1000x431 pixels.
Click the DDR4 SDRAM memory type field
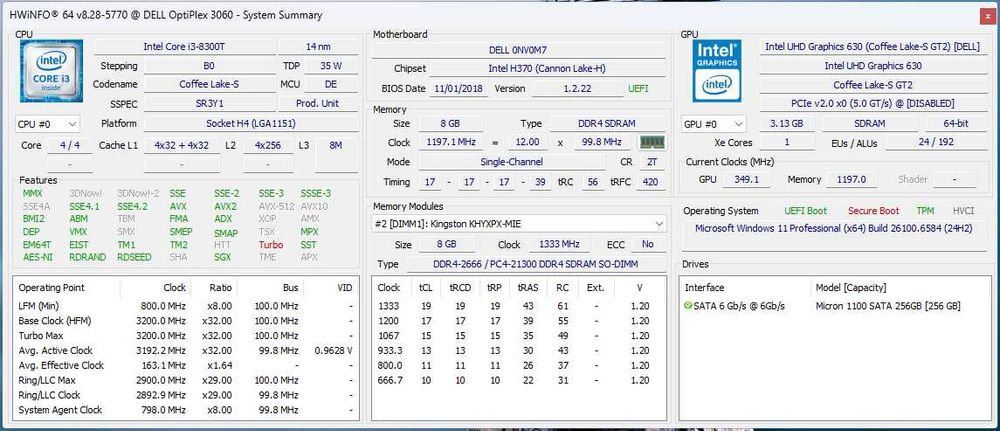[607, 124]
